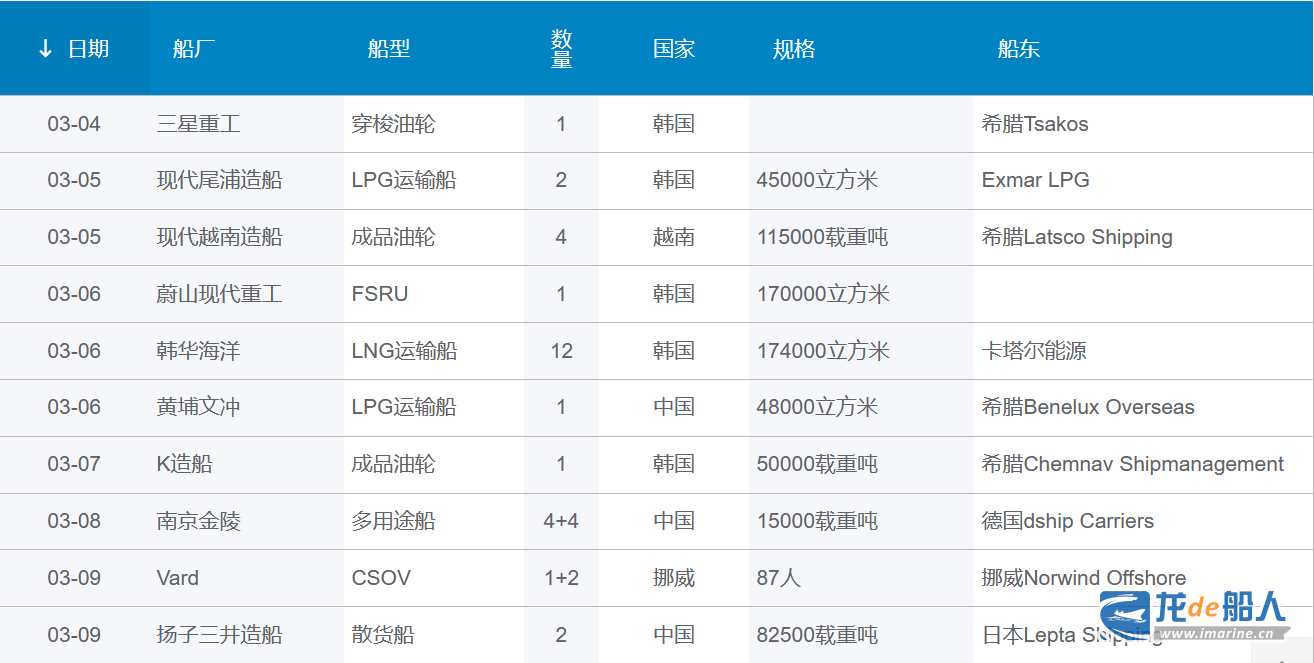Click LPG运输船 in 黄埔文冲 row
The image size is (1314, 663).
click(x=404, y=407)
